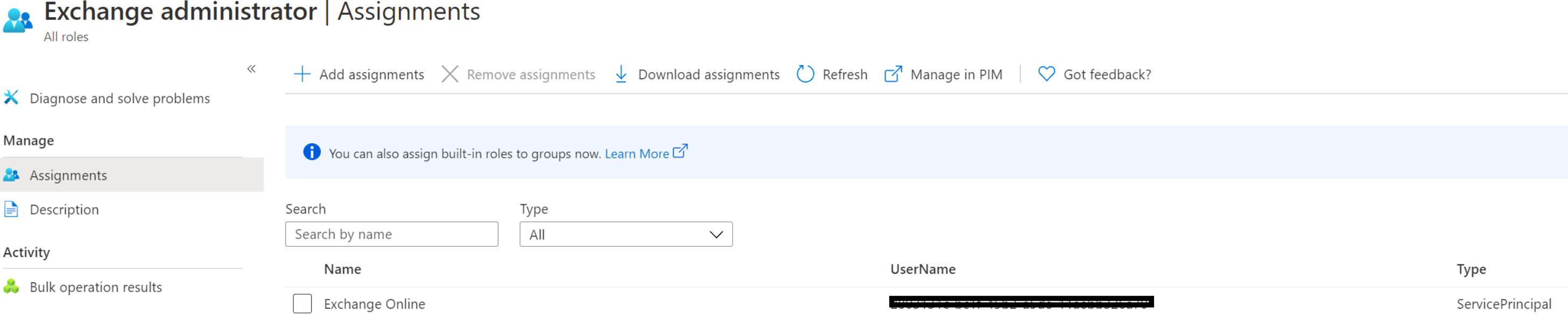The image size is (1568, 320).
Task: Click the Remove assignments disabled label
Action: (531, 74)
